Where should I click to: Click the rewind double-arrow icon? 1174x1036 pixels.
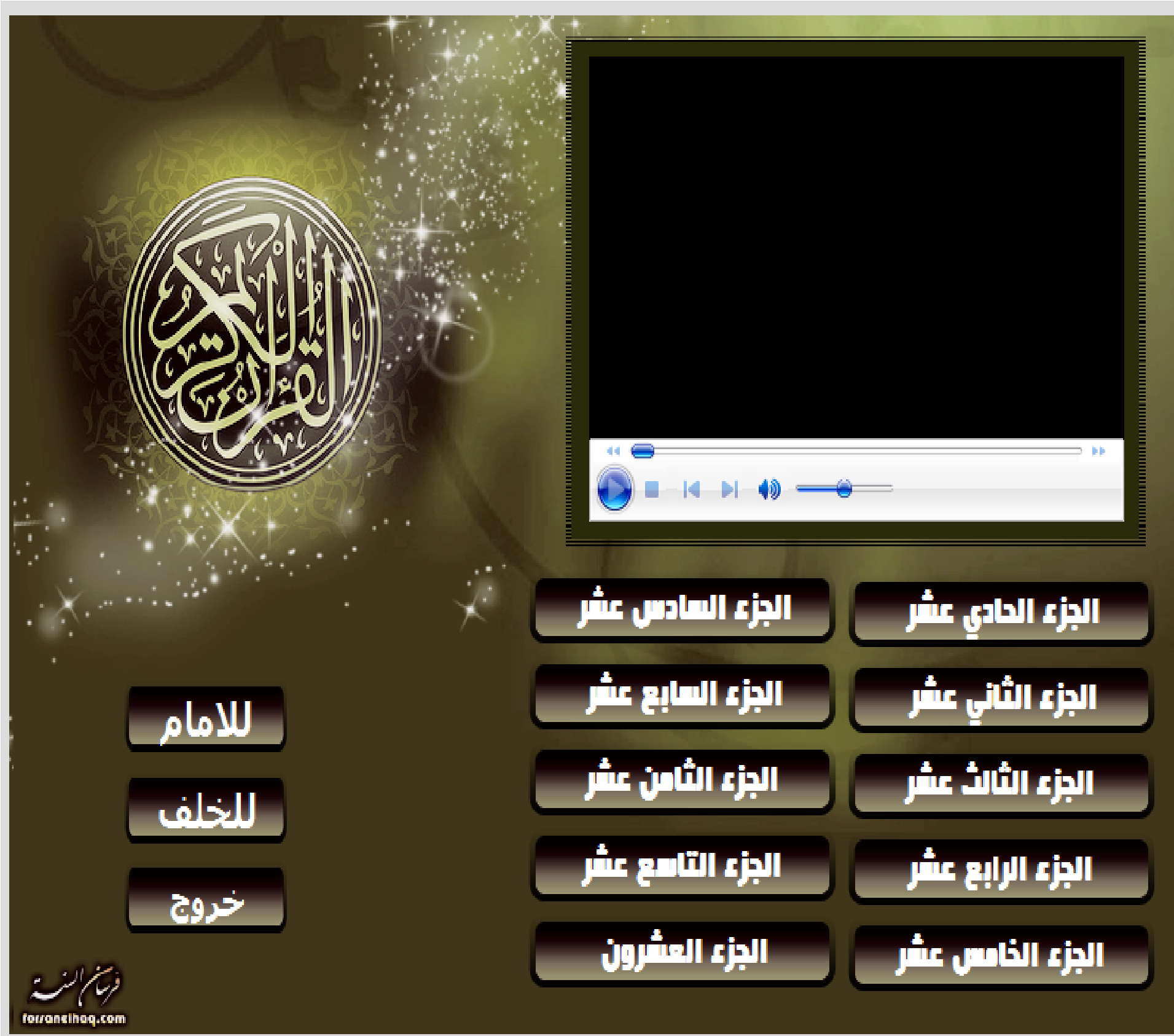click(x=613, y=451)
